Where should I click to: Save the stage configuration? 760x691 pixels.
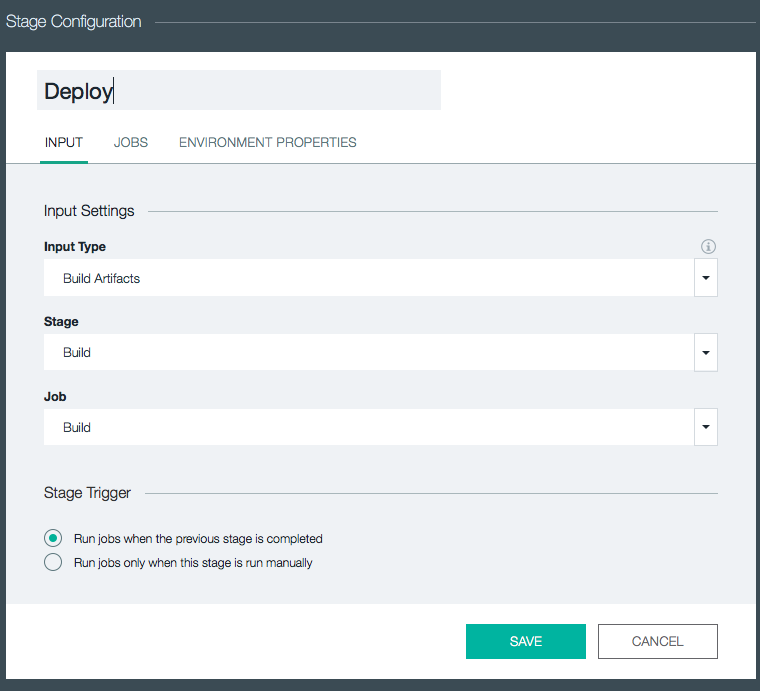point(526,641)
